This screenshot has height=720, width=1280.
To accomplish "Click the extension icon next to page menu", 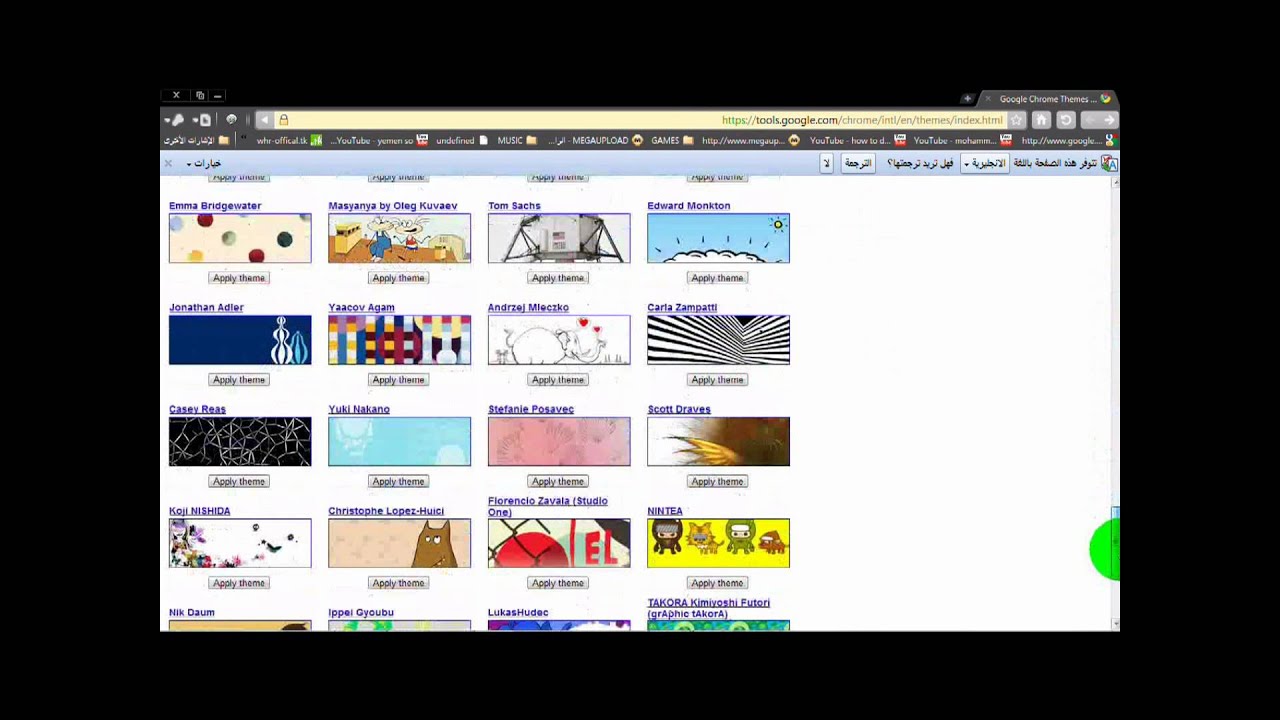I will coord(231,120).
